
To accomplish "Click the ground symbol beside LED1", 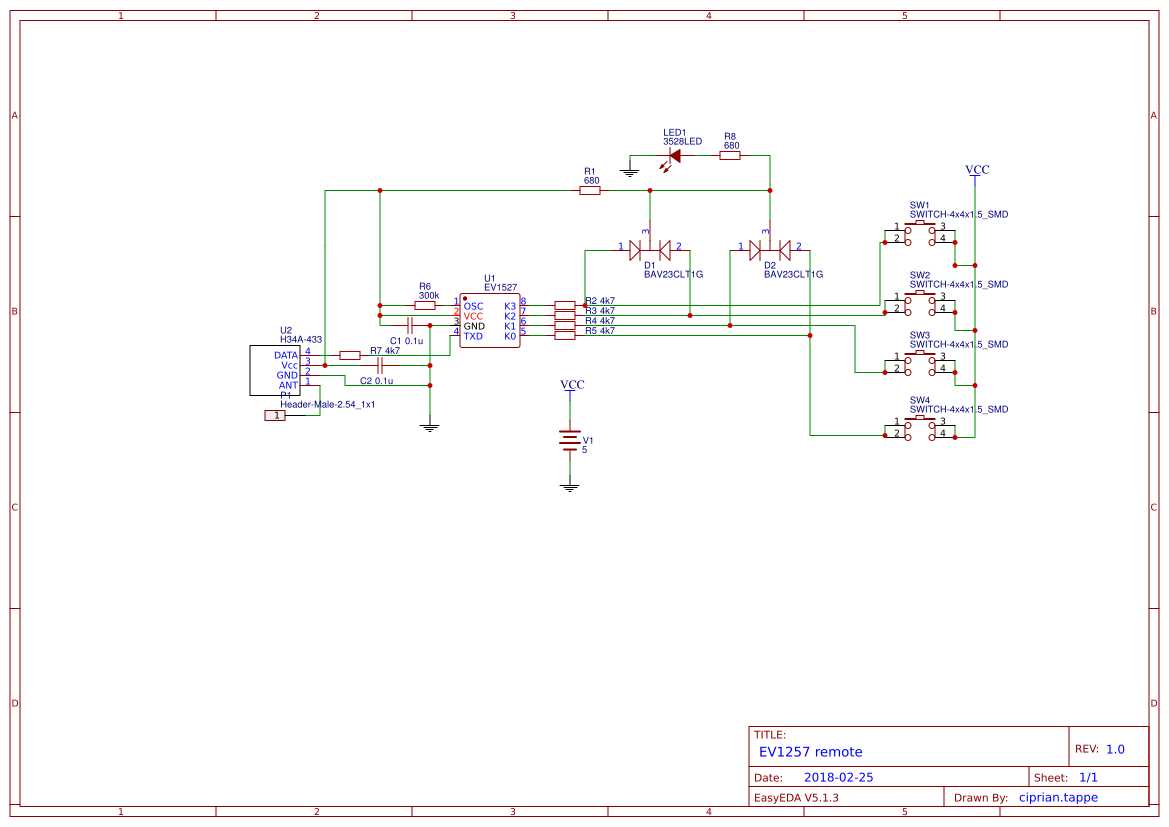I will 630,173.
